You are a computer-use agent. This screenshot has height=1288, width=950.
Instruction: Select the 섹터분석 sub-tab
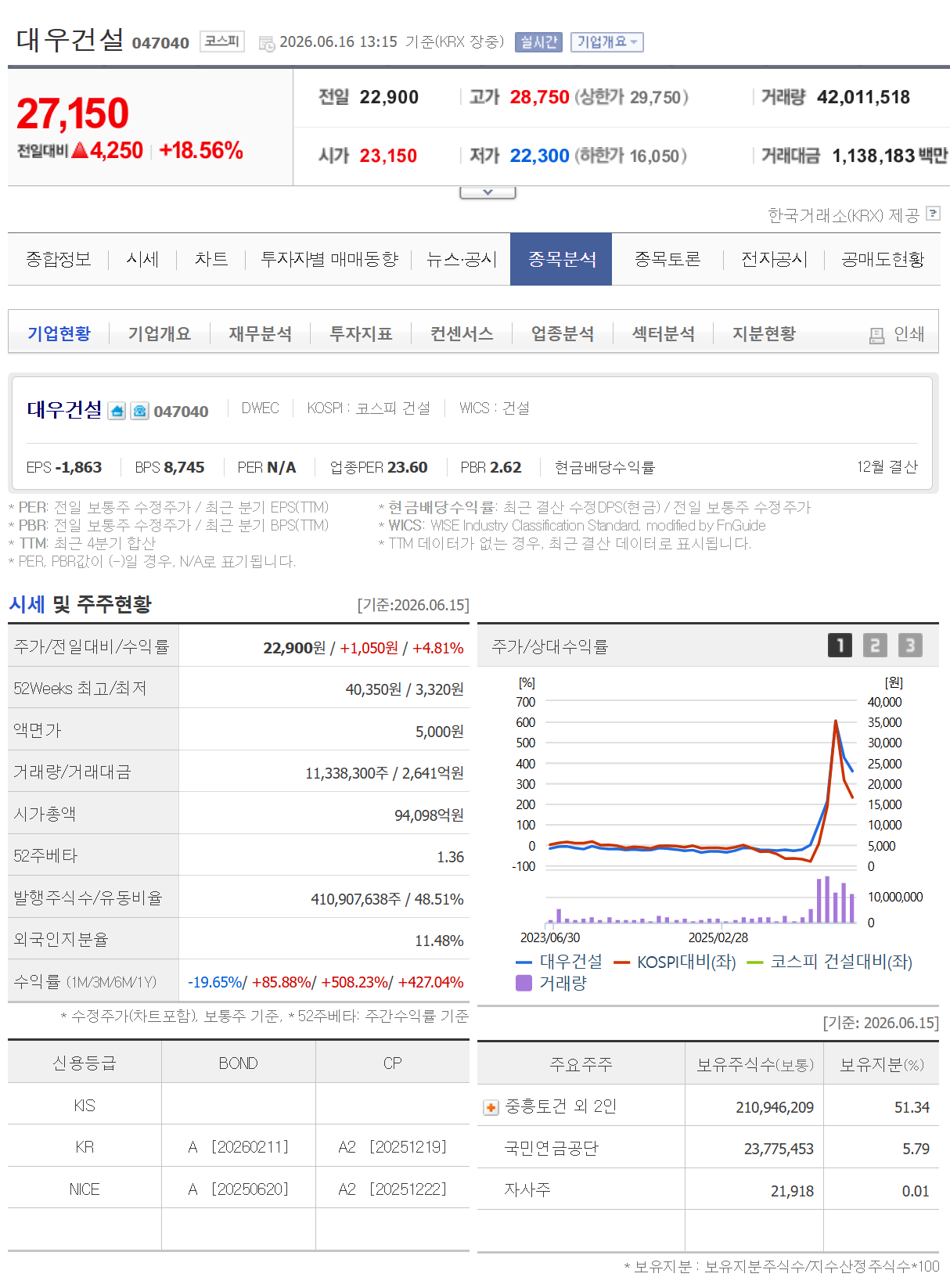(664, 334)
